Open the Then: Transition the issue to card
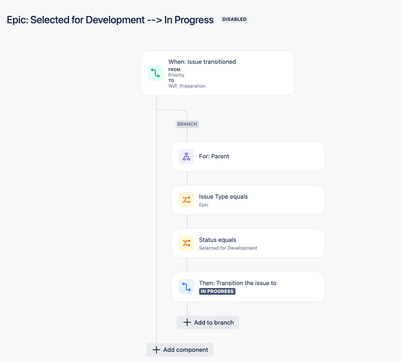402x361 pixels. tap(248, 287)
